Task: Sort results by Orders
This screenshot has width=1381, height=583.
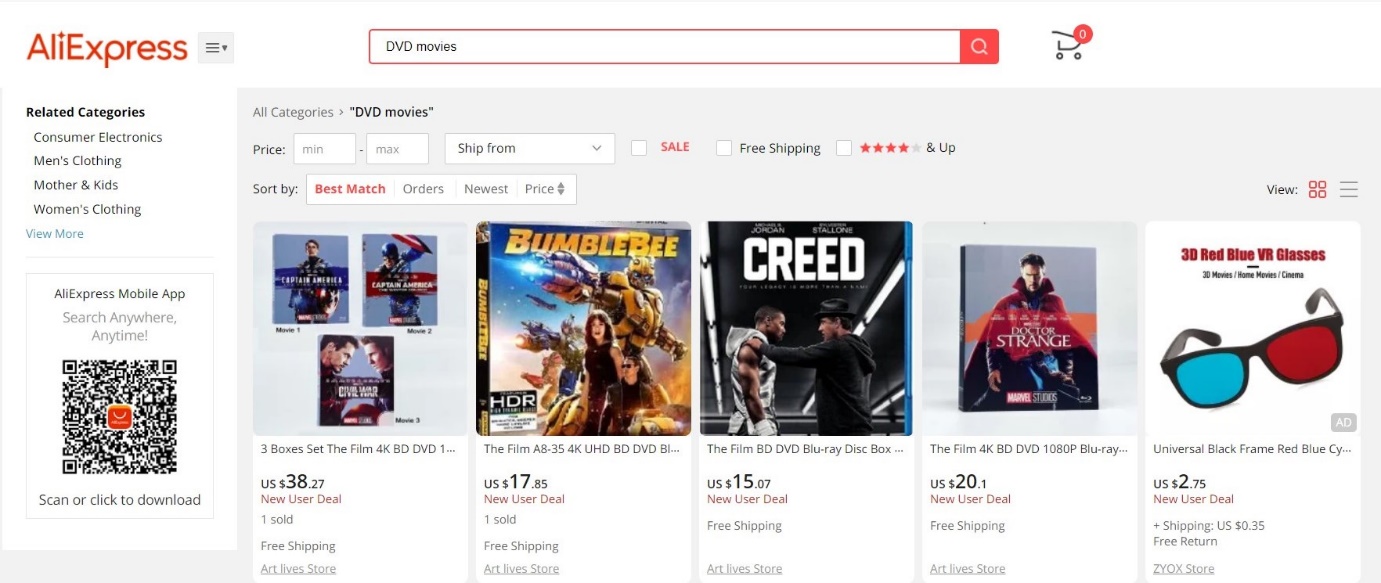Action: pyautogui.click(x=423, y=189)
